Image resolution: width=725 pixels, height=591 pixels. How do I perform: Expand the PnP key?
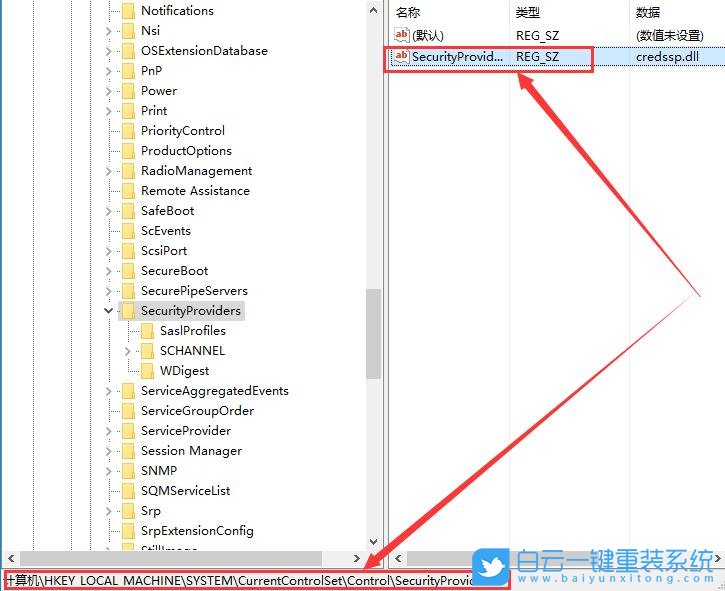pyautogui.click(x=108, y=71)
